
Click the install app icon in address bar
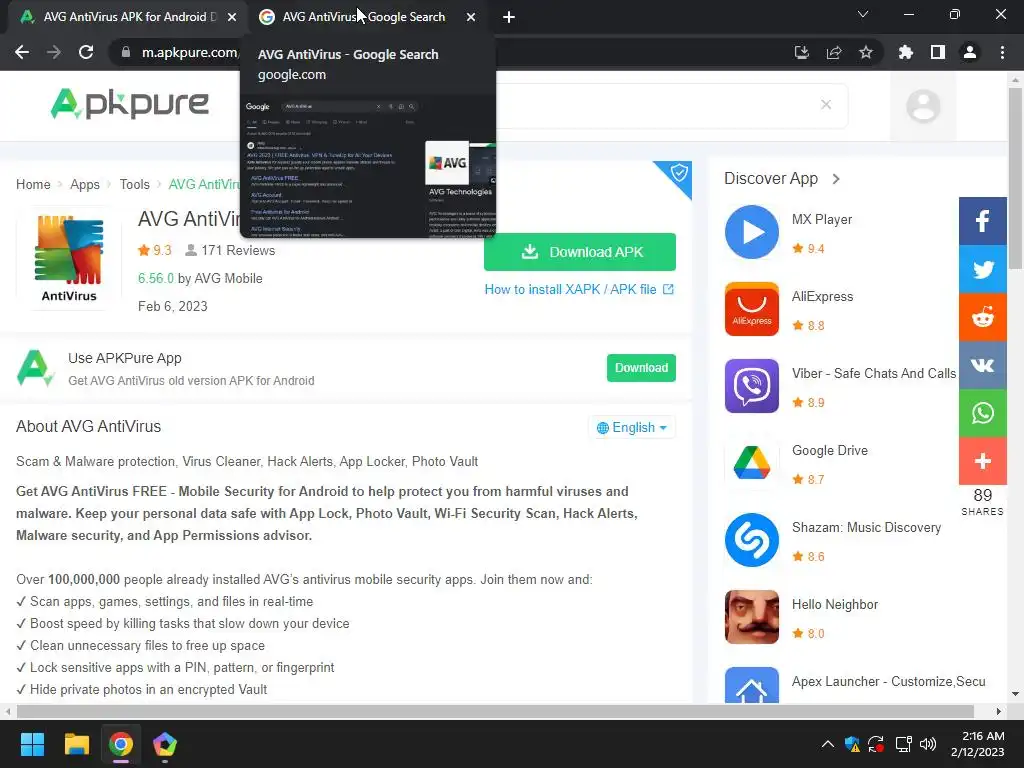pos(801,52)
